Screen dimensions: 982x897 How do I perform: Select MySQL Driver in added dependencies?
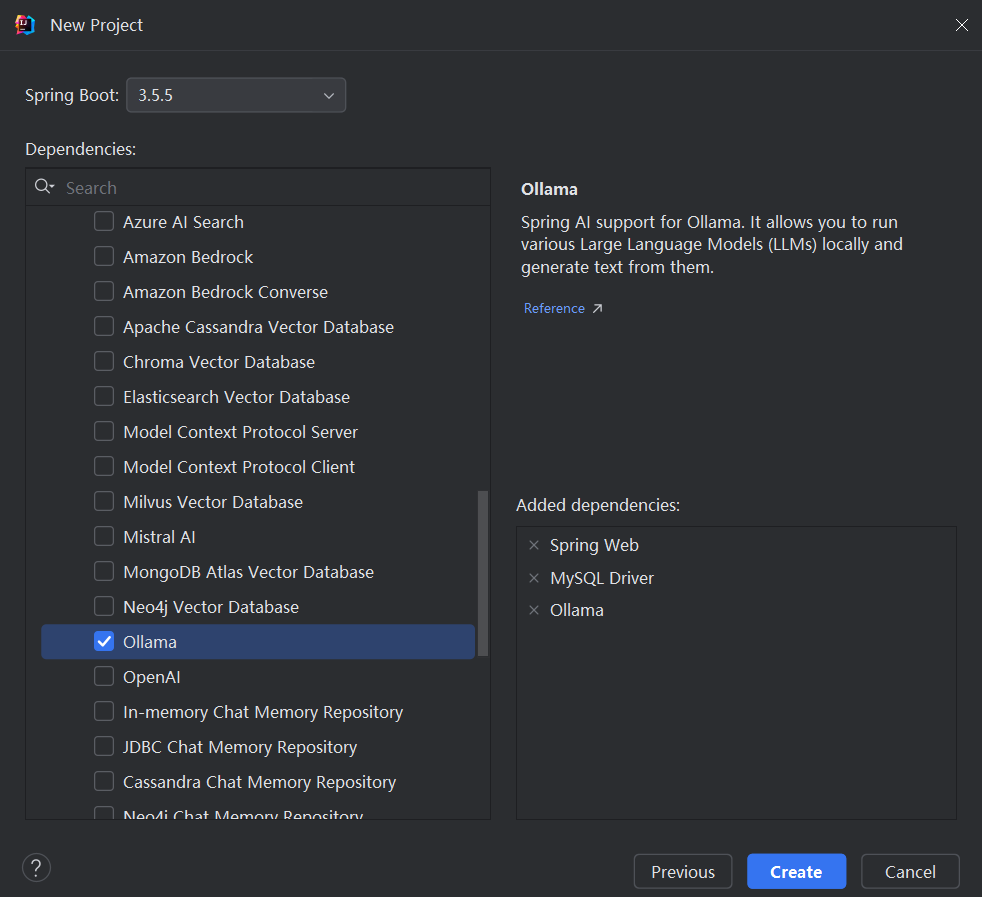click(x=602, y=578)
